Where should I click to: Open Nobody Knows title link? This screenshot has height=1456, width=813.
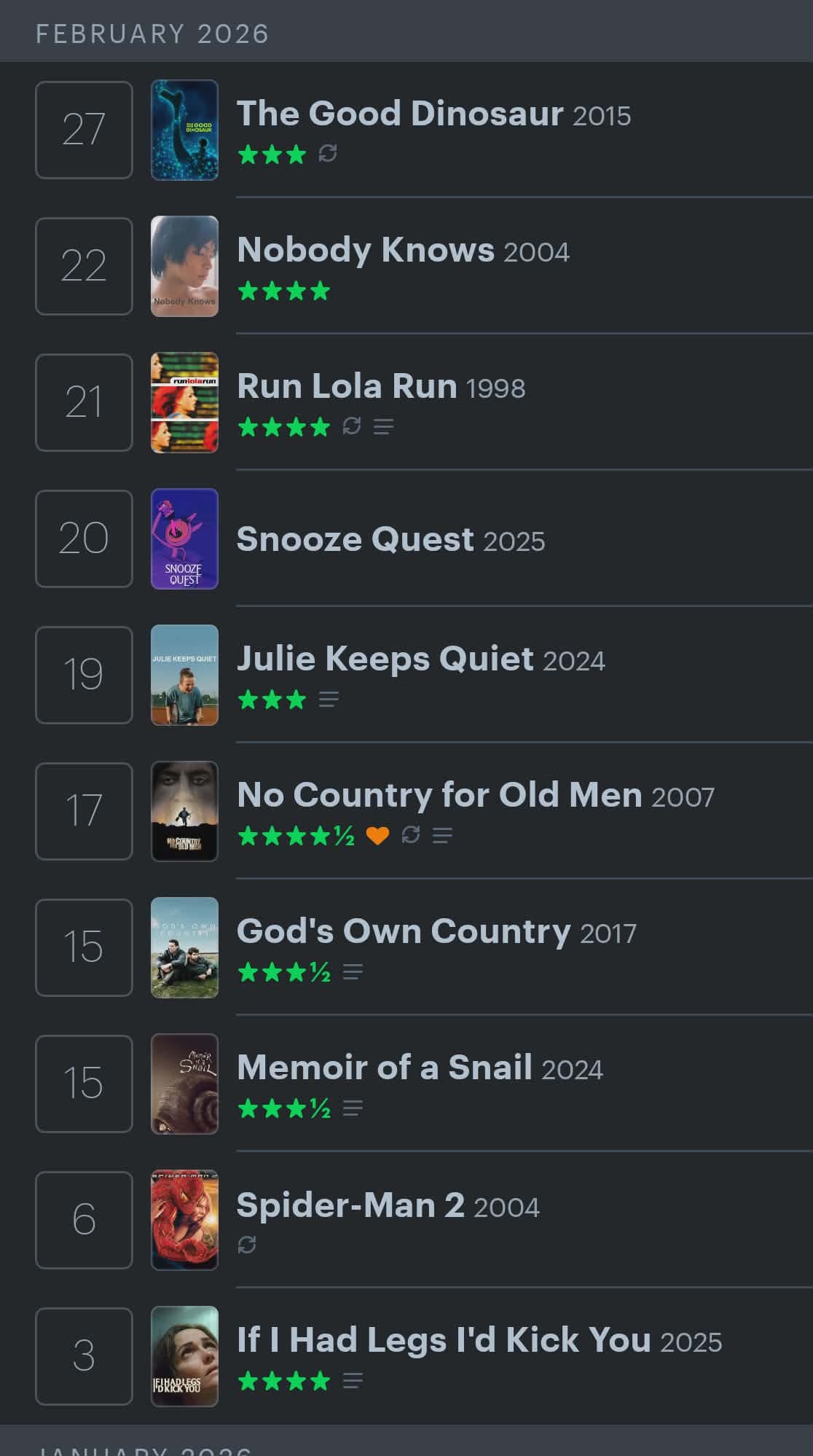[x=366, y=250]
